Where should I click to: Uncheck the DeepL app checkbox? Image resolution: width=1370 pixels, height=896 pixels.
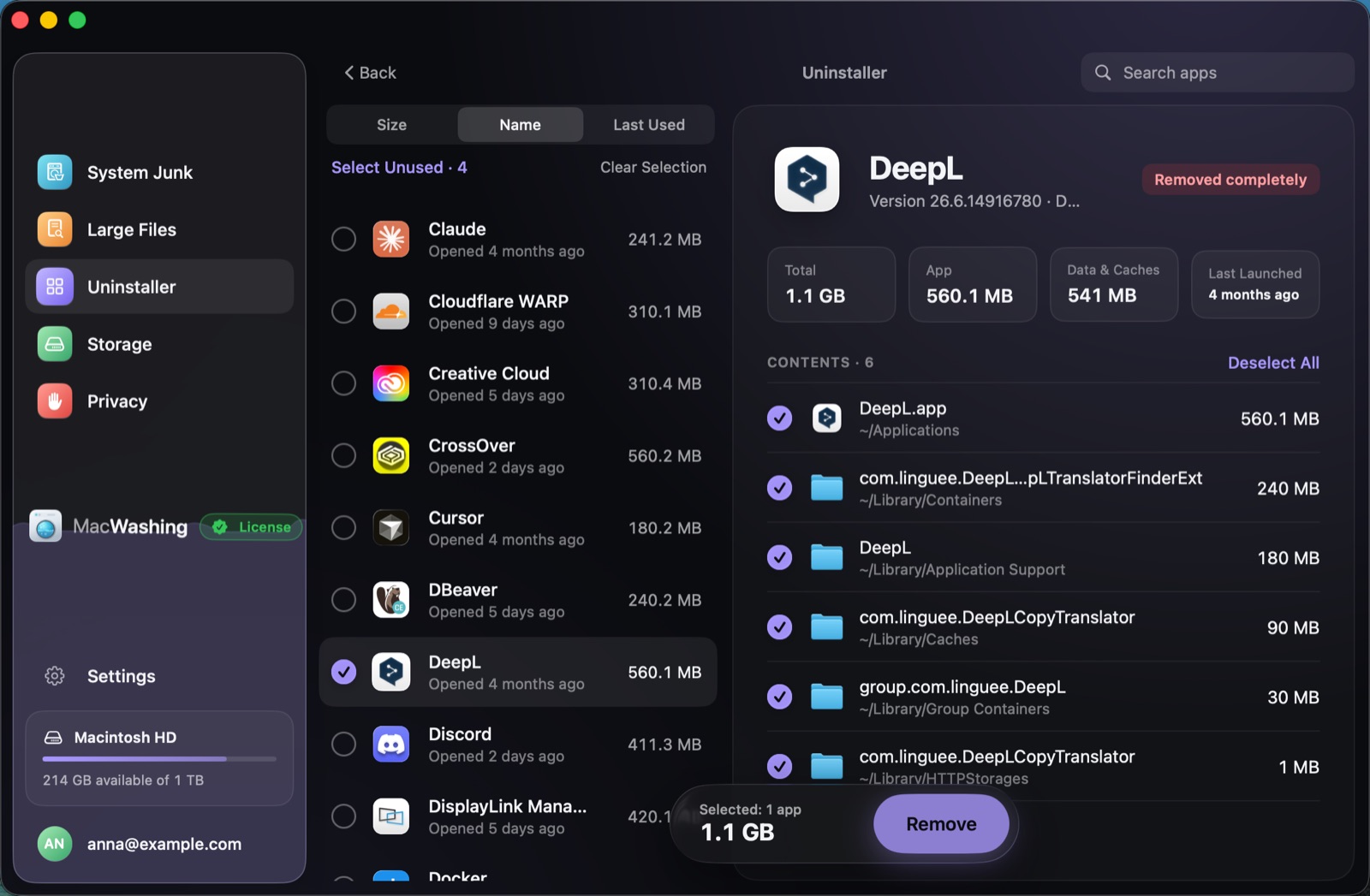[x=343, y=673]
